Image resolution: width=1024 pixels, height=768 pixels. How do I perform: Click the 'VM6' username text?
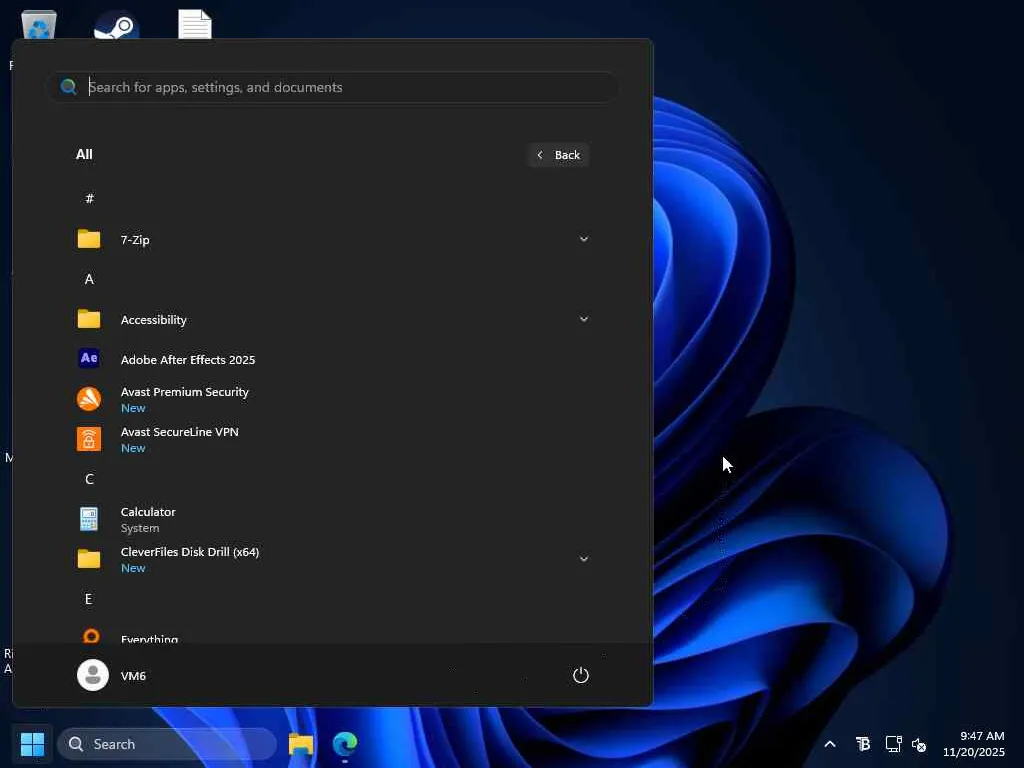coord(133,676)
